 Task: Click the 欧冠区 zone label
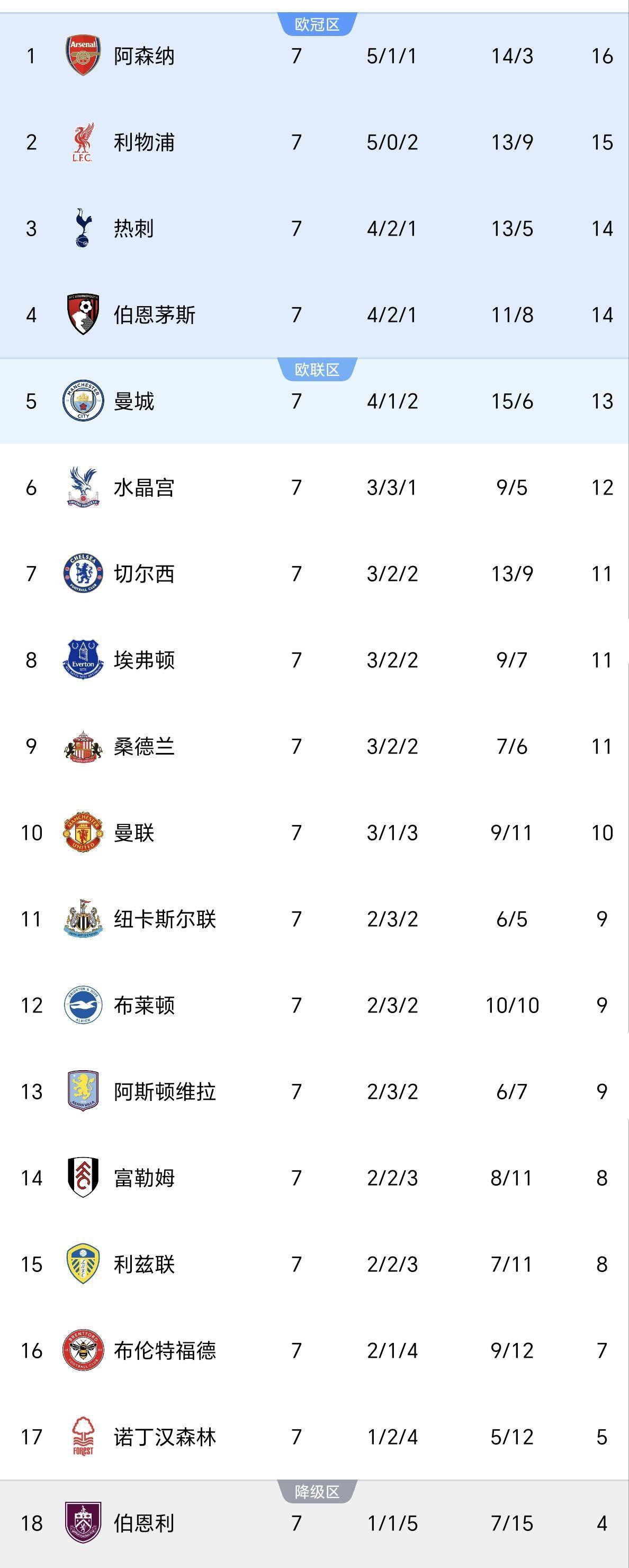317,24
